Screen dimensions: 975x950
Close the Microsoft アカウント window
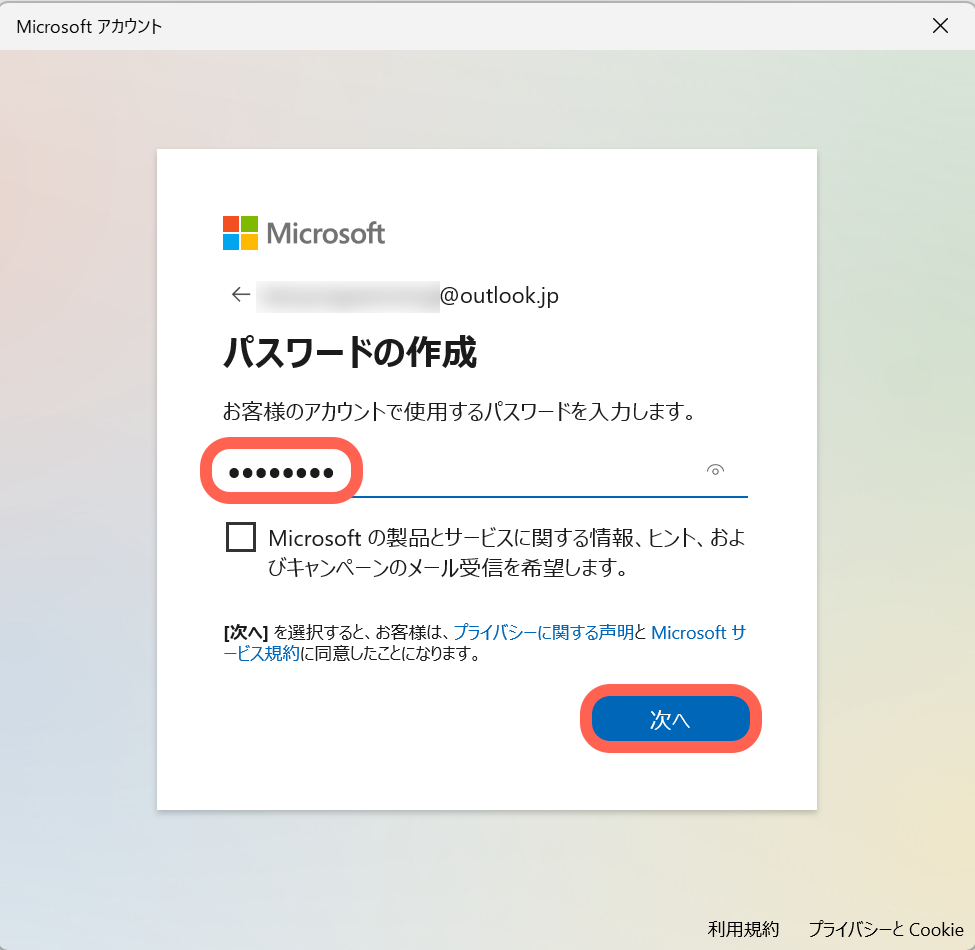tap(940, 25)
